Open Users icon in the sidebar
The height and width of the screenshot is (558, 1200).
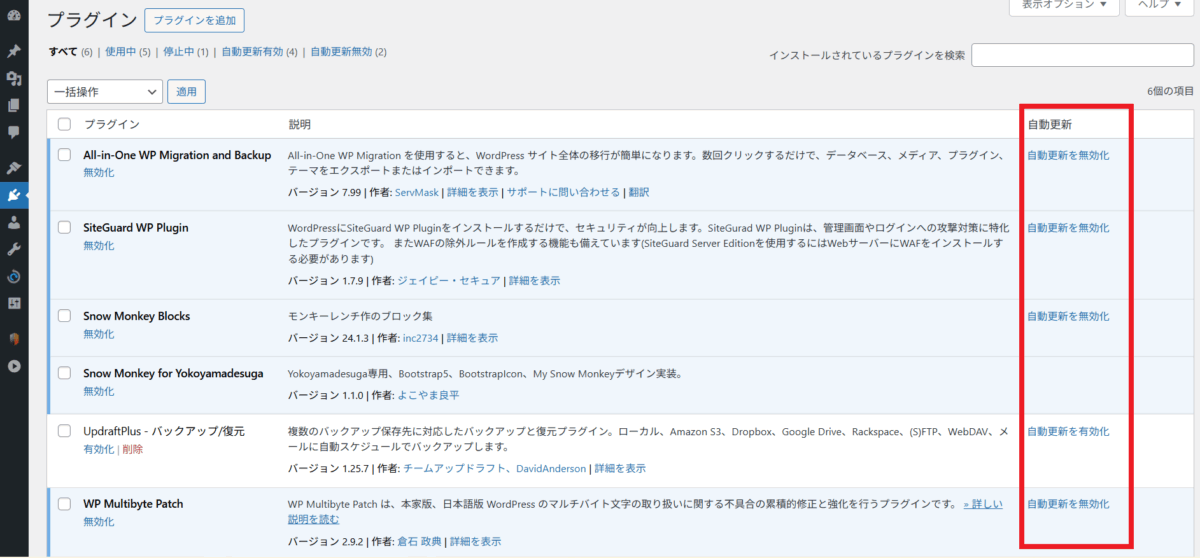click(14, 223)
